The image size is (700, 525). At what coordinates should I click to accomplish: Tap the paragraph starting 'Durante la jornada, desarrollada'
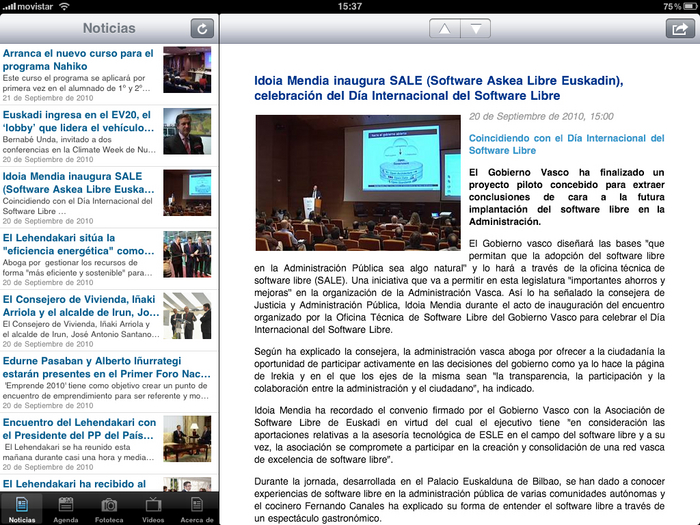click(x=459, y=500)
